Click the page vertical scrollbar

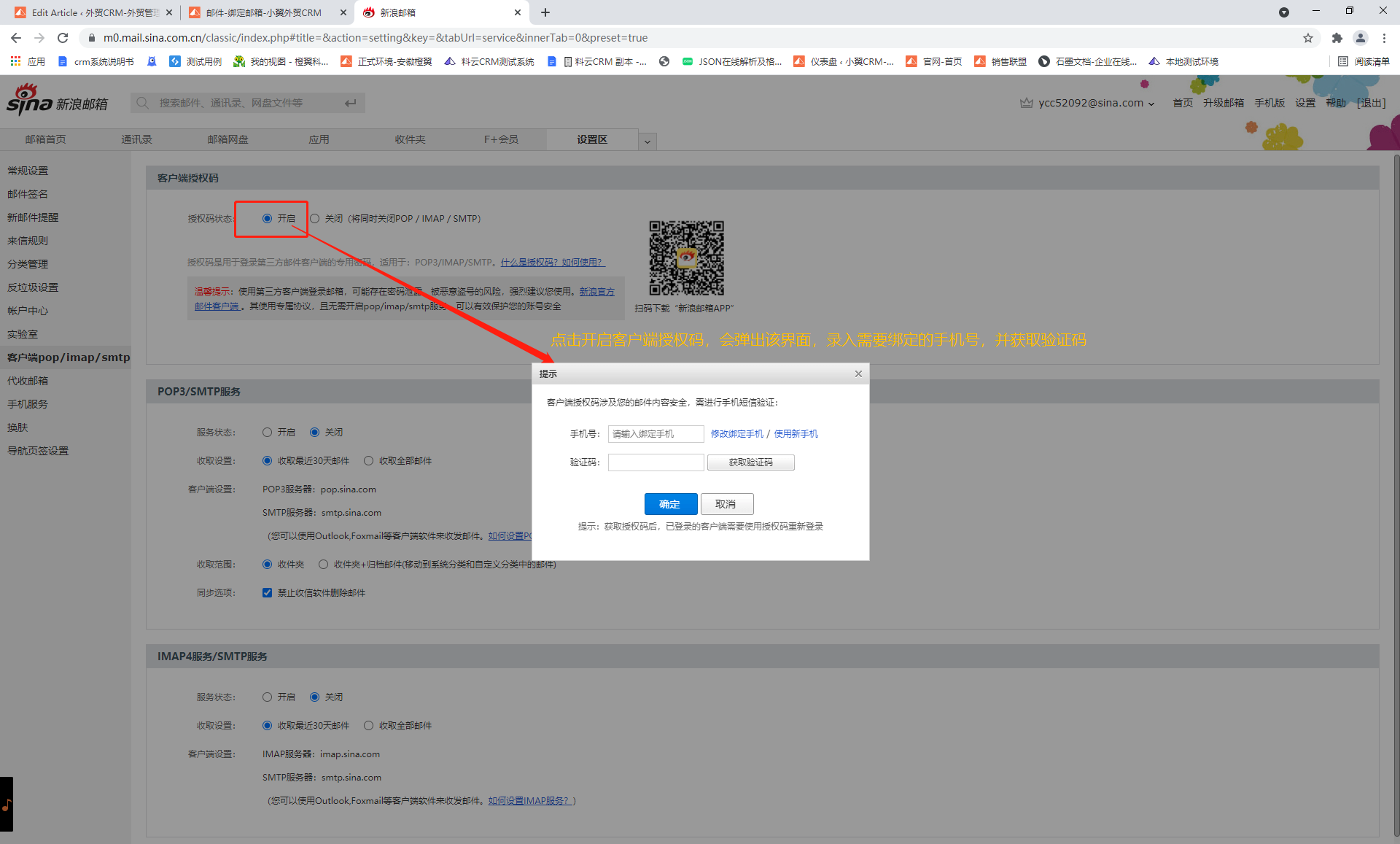(x=1396, y=496)
